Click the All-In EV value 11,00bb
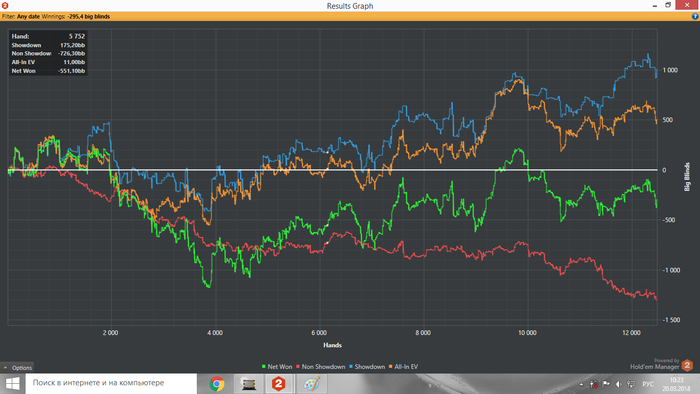 coord(74,62)
